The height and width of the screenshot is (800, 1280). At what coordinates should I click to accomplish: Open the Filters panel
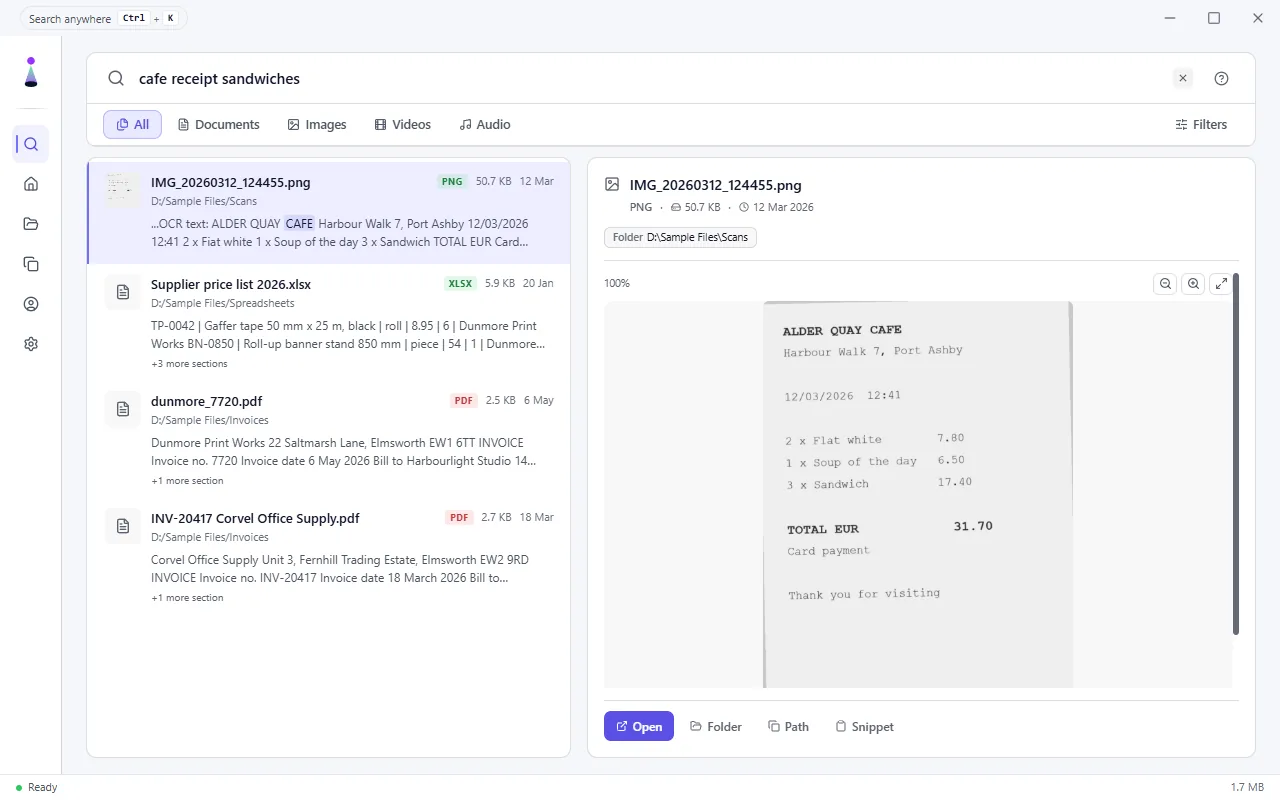pos(1201,125)
